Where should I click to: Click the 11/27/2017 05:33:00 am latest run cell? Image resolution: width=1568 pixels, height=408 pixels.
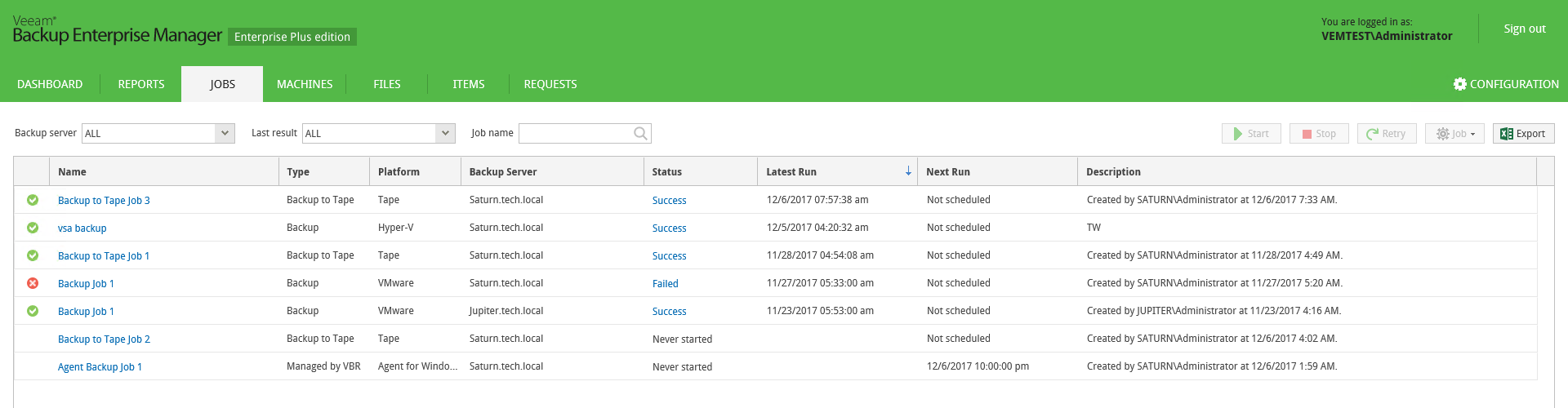820,283
